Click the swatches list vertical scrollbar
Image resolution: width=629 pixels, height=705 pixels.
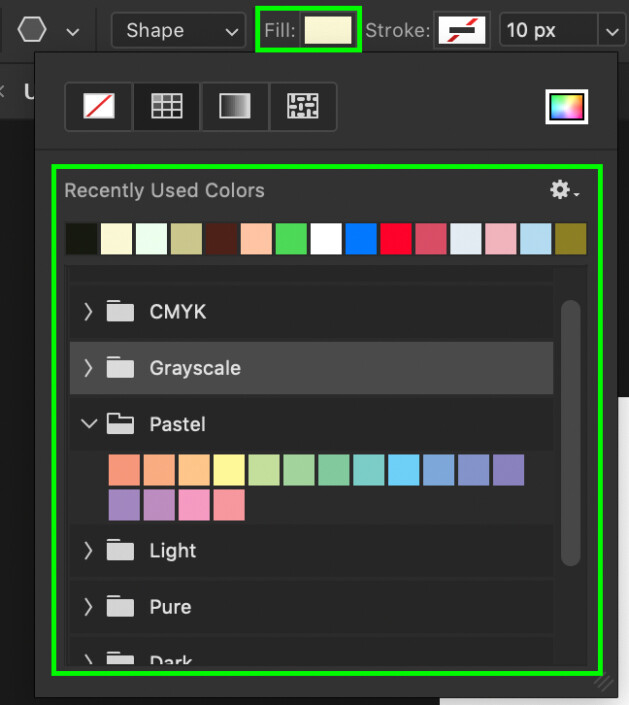coord(571,430)
